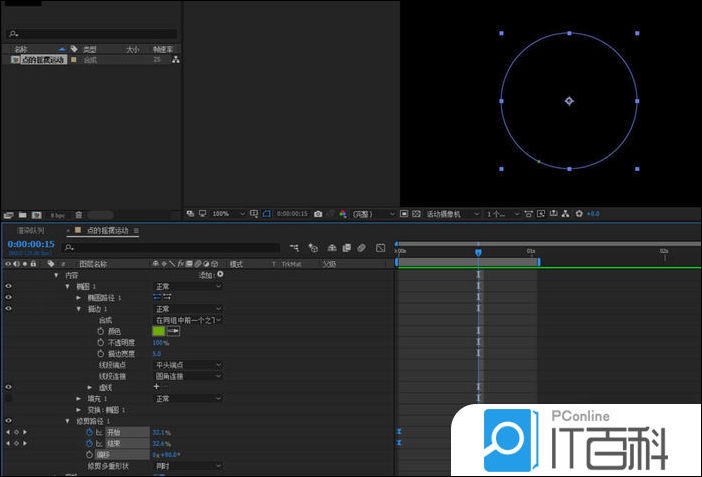Expand the 填充 1 group

click(x=79, y=398)
